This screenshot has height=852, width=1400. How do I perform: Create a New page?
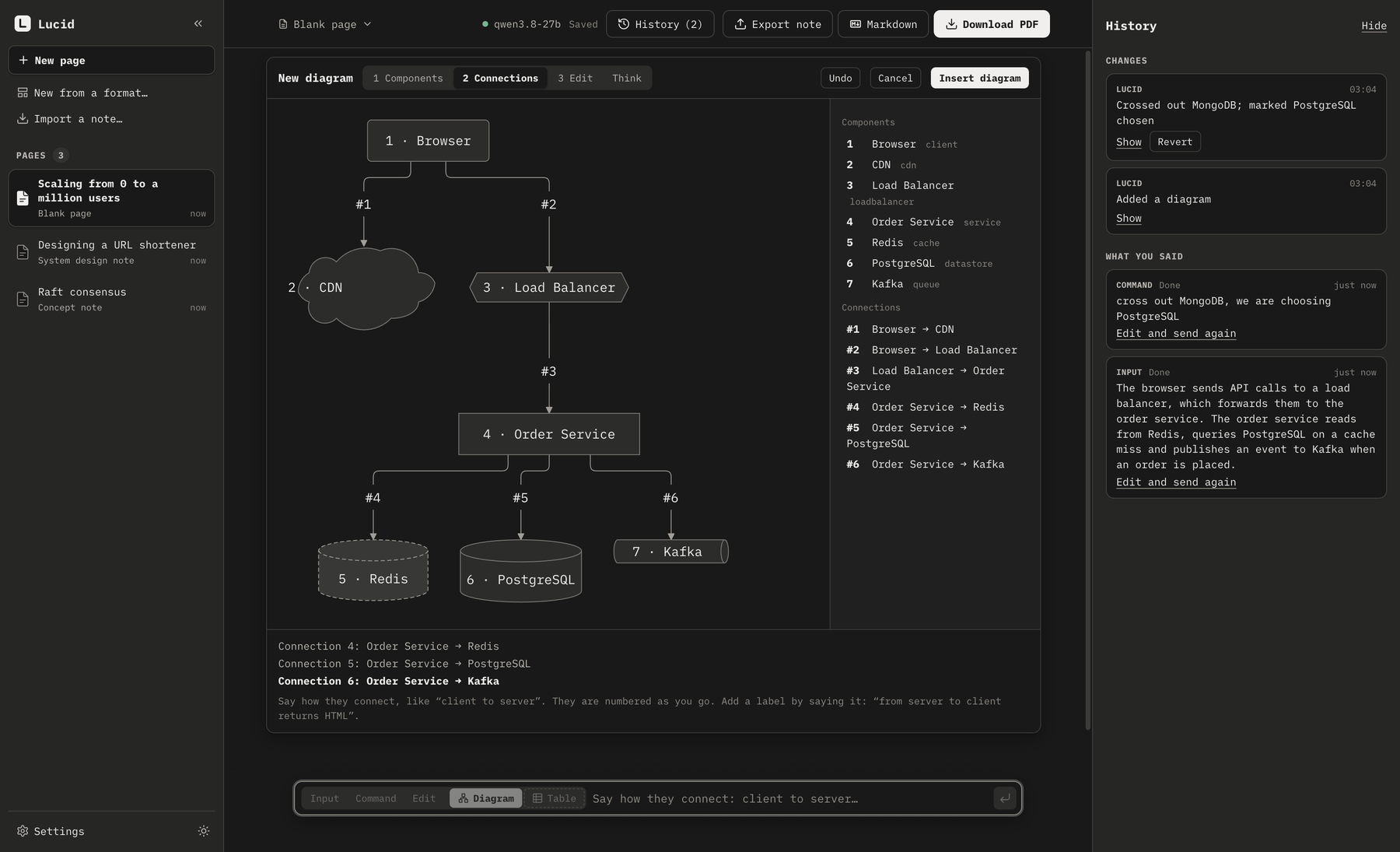[111, 60]
